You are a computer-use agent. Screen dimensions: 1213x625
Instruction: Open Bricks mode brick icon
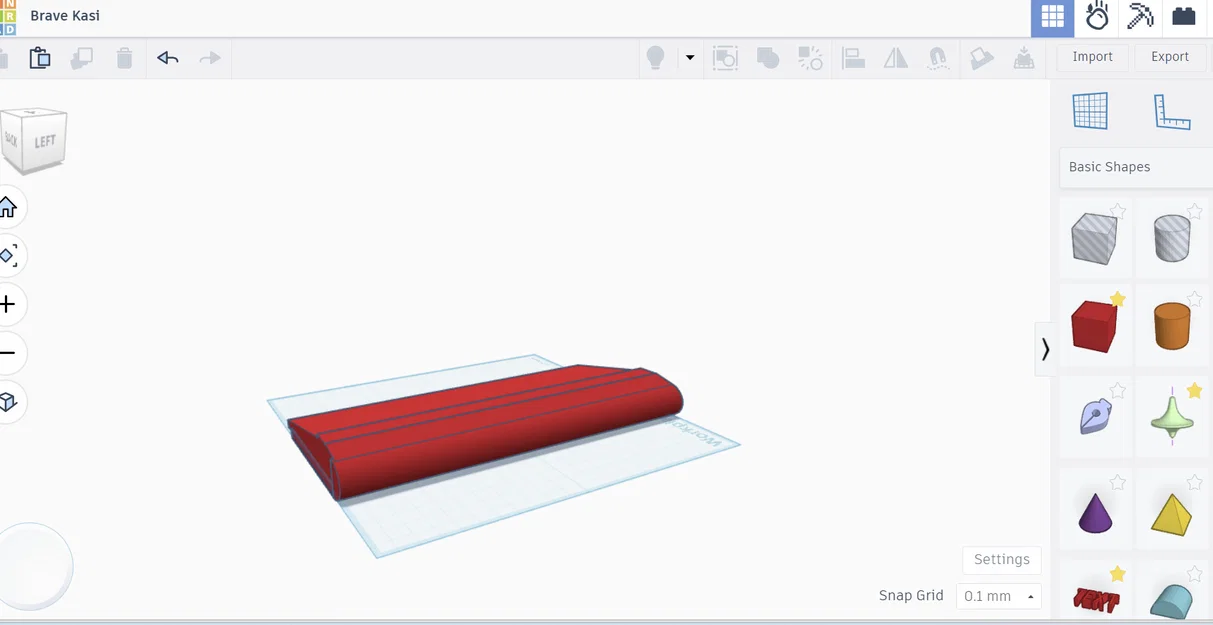pyautogui.click(x=1184, y=16)
